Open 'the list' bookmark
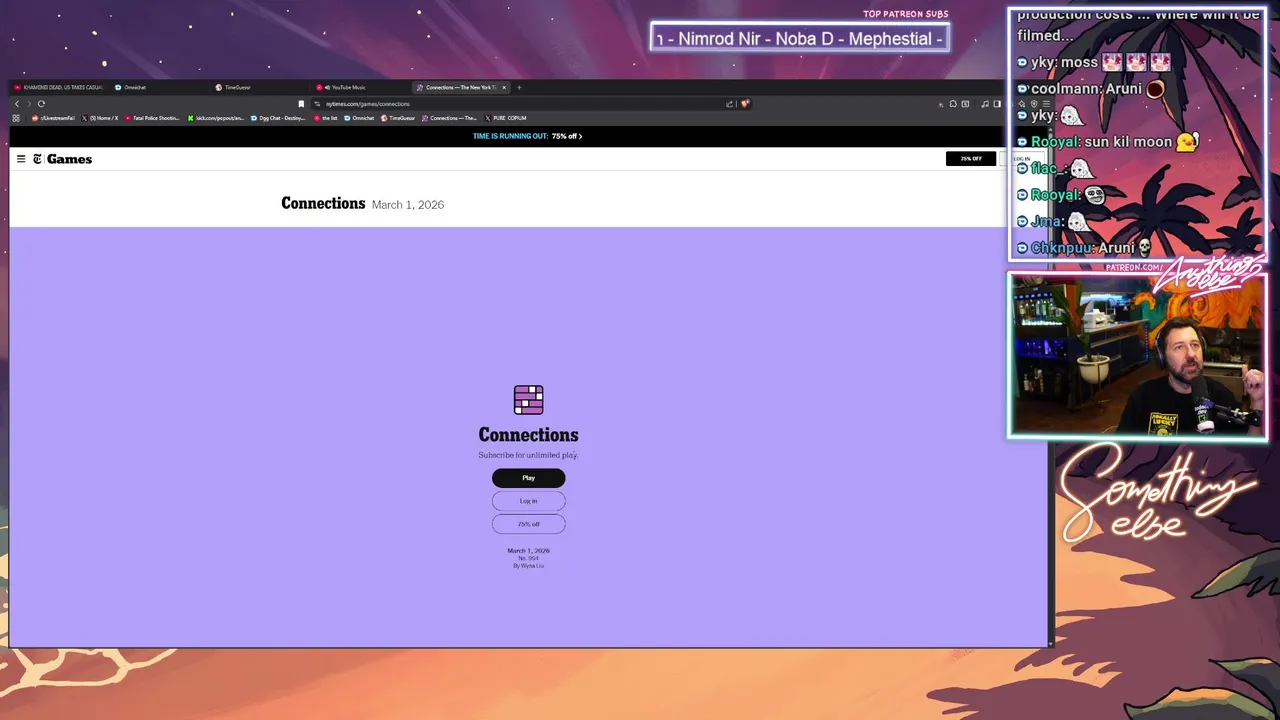Viewport: 1280px width, 720px height. point(325,118)
